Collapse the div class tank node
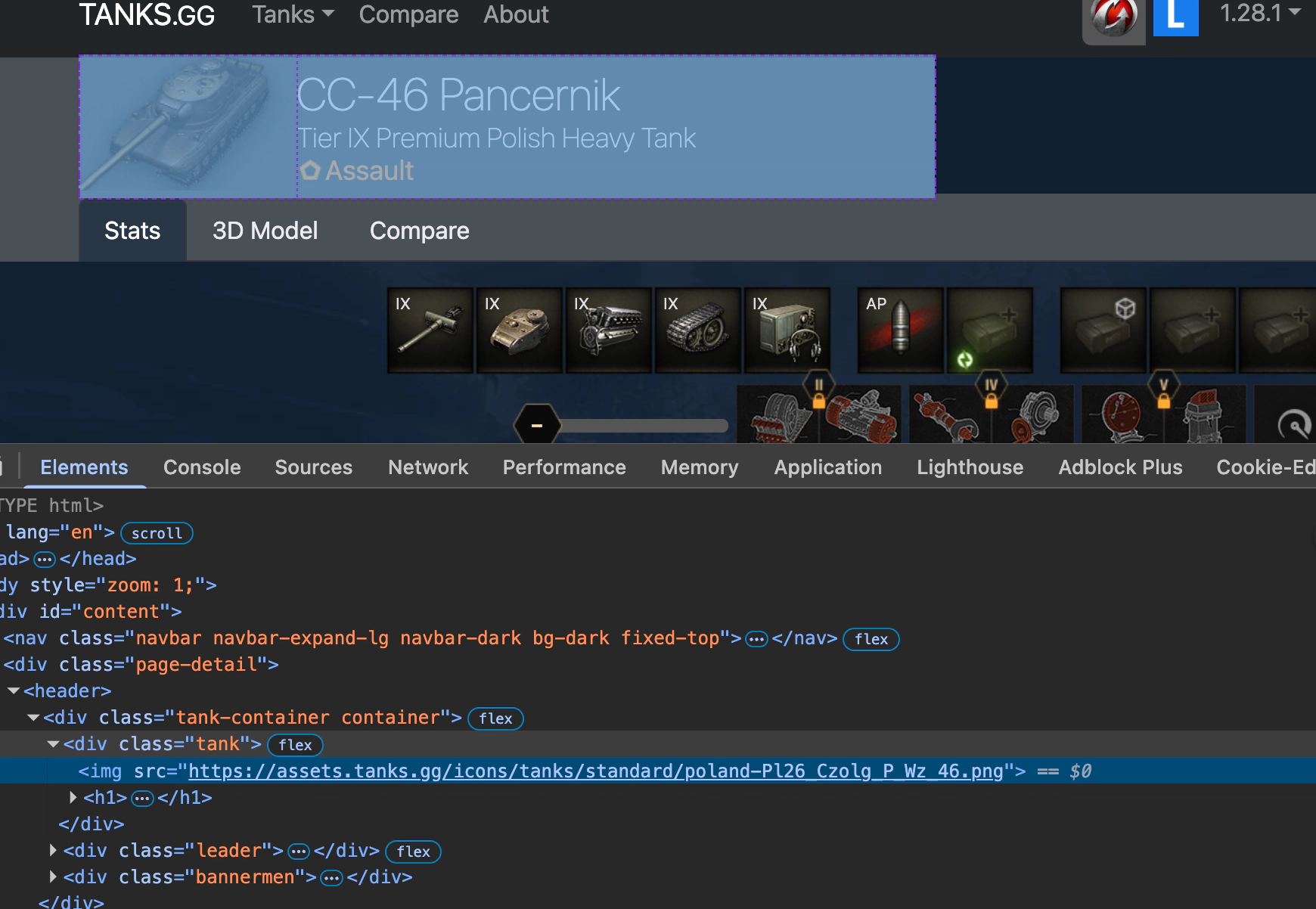The width and height of the screenshot is (1316, 909). tap(53, 744)
